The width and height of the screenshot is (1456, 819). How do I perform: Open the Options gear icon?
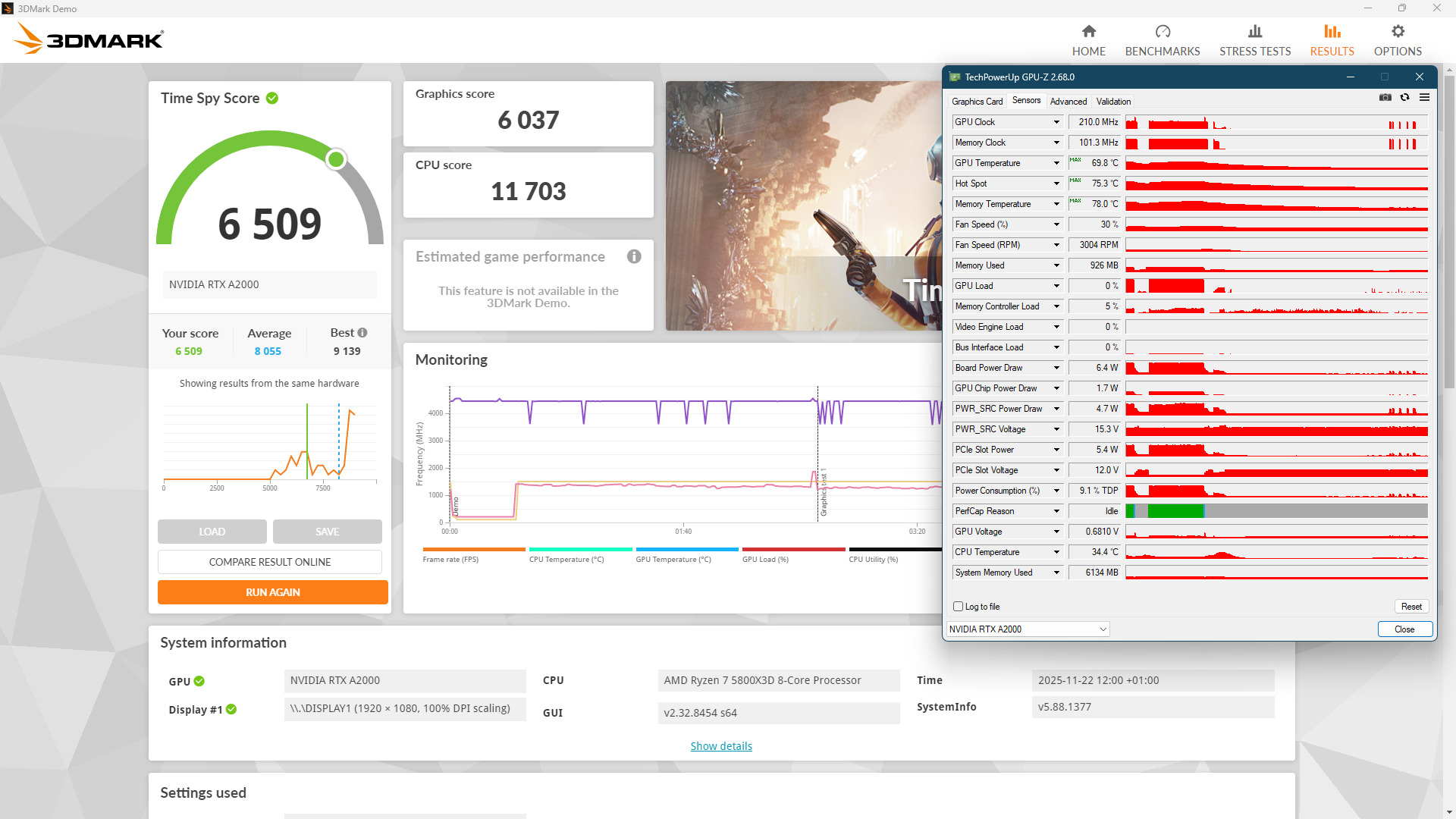coord(1397,31)
